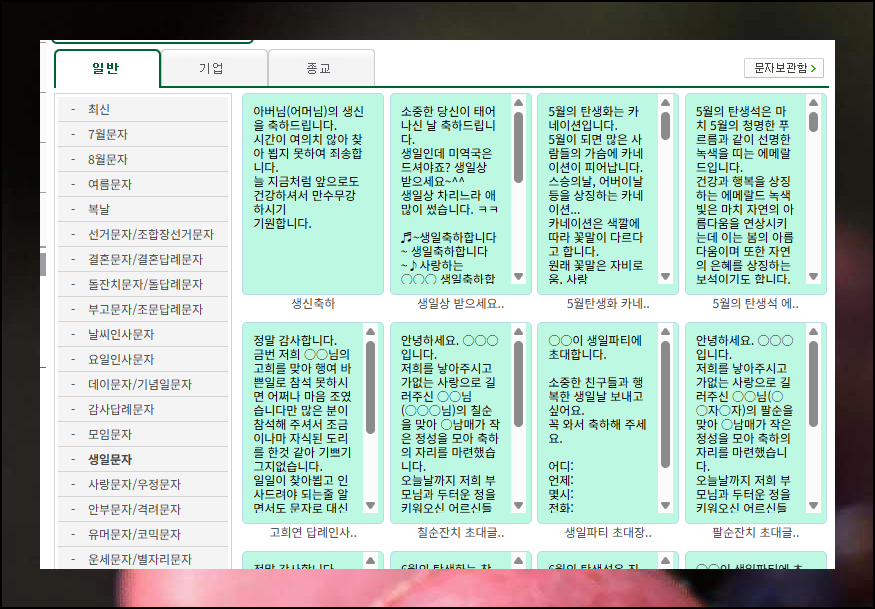This screenshot has height=609, width=875.
Task: Choose 돌잔치문자/돌답례문자 category
Action: [143, 284]
